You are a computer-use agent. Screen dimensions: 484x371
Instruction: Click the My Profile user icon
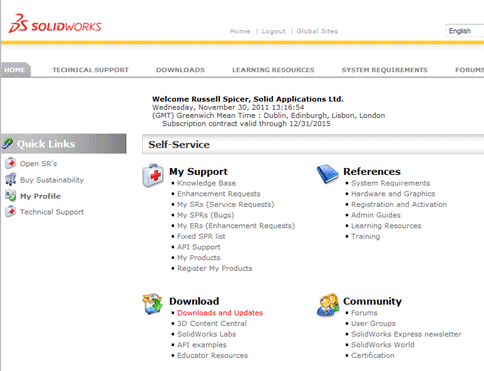coord(11,196)
